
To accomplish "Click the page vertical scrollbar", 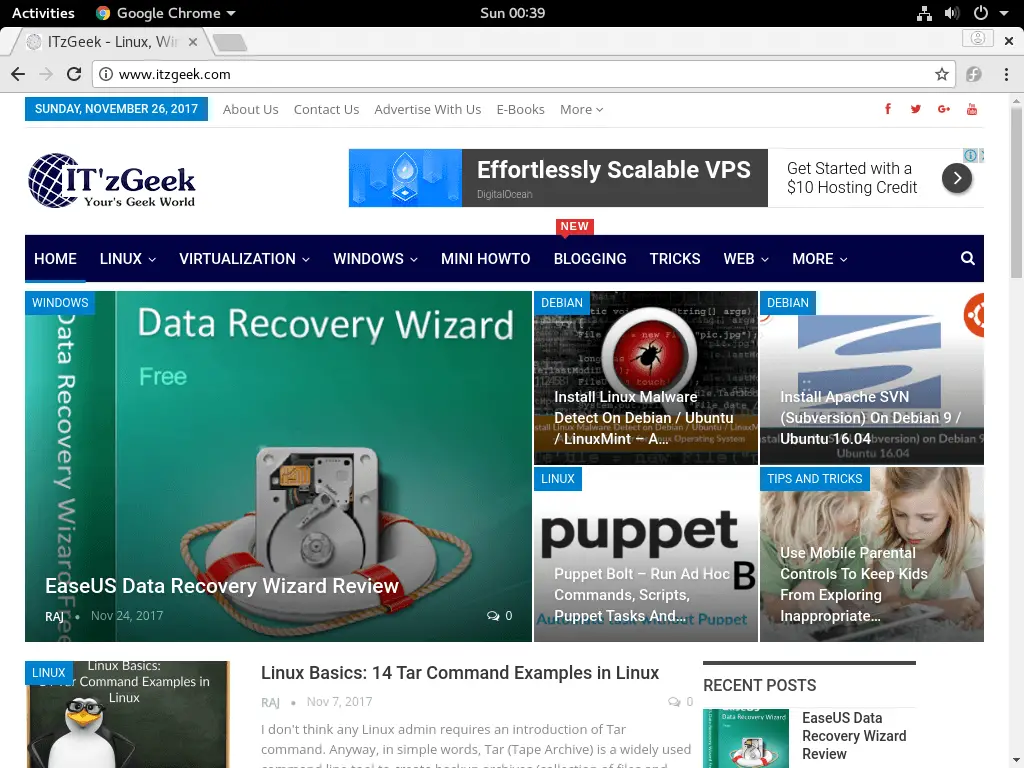I will click(x=1016, y=191).
